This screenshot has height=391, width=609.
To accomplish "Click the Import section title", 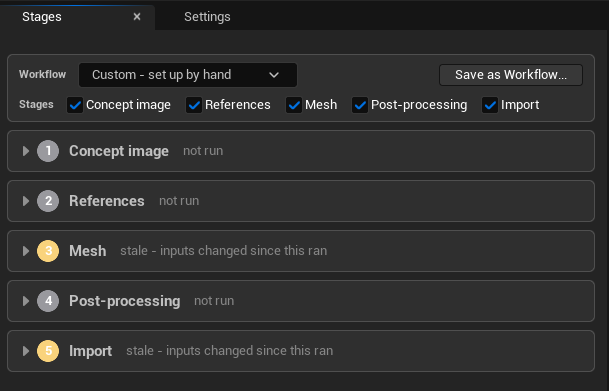I will [x=90, y=351].
